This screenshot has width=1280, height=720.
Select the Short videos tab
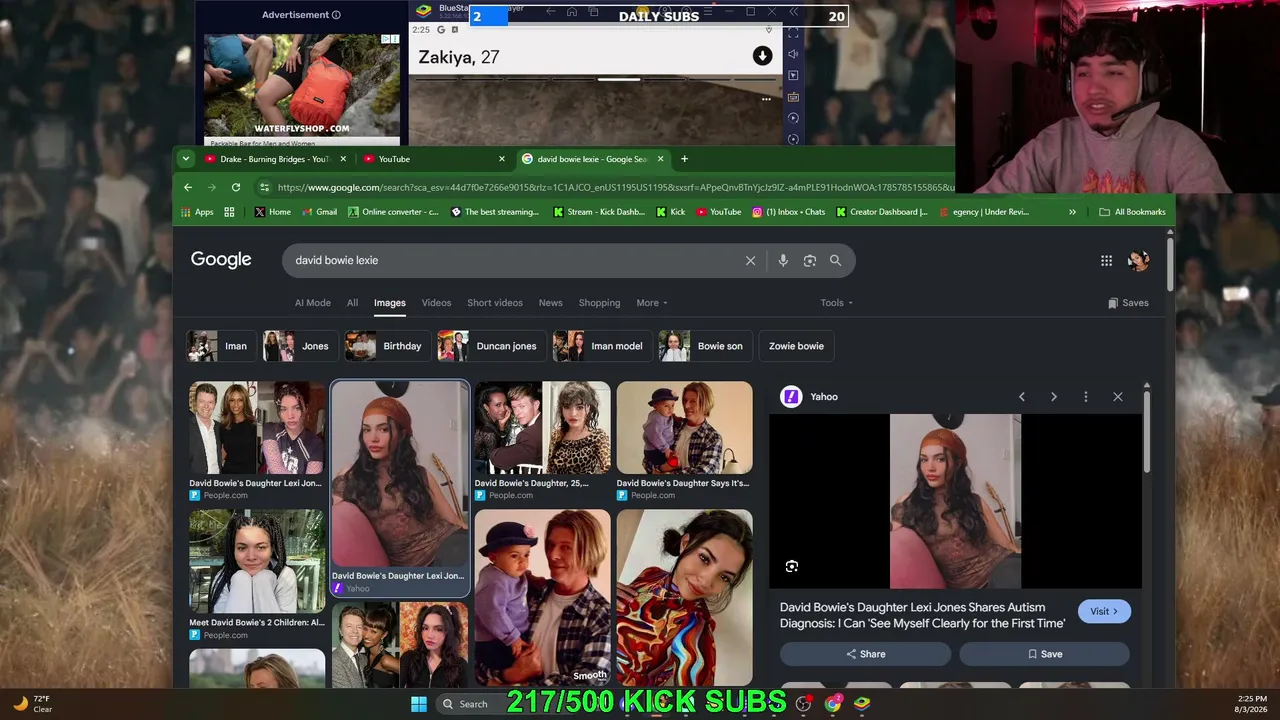pyautogui.click(x=495, y=303)
